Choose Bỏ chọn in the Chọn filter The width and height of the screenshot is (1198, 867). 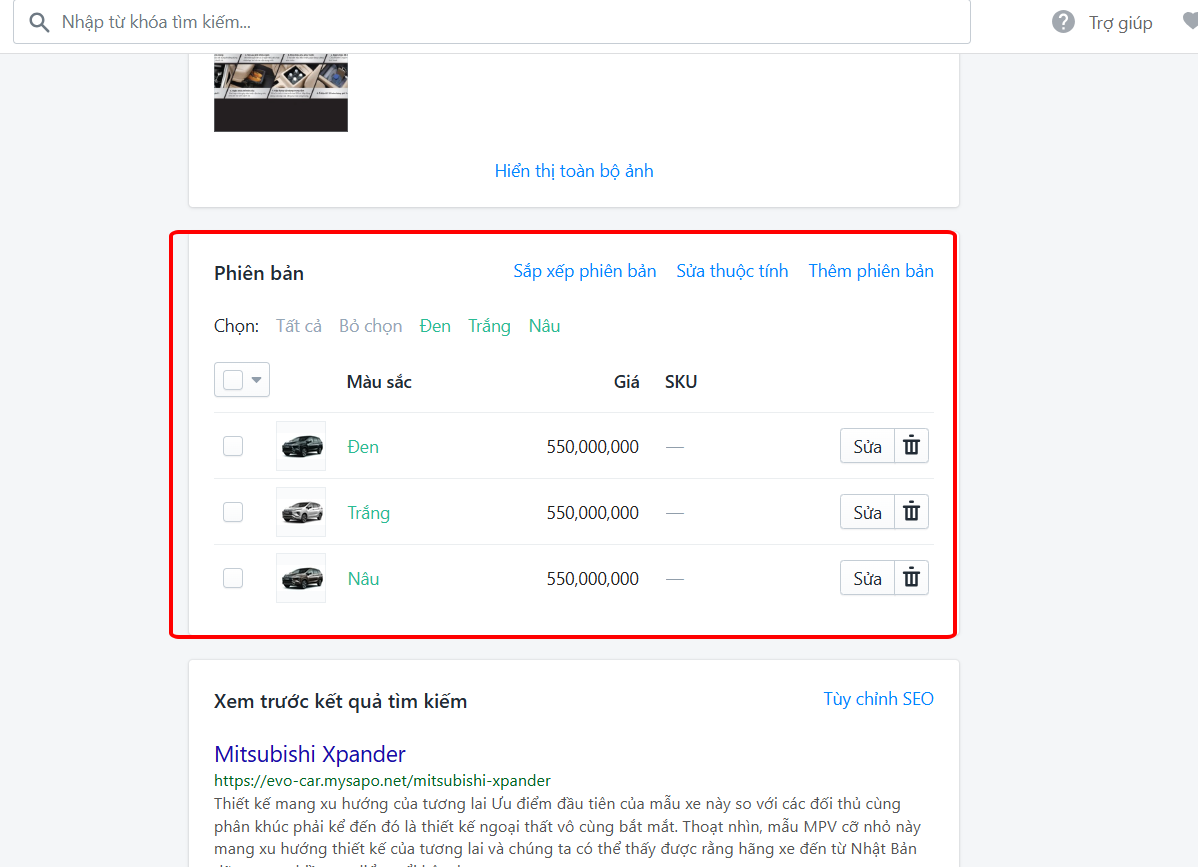point(371,326)
